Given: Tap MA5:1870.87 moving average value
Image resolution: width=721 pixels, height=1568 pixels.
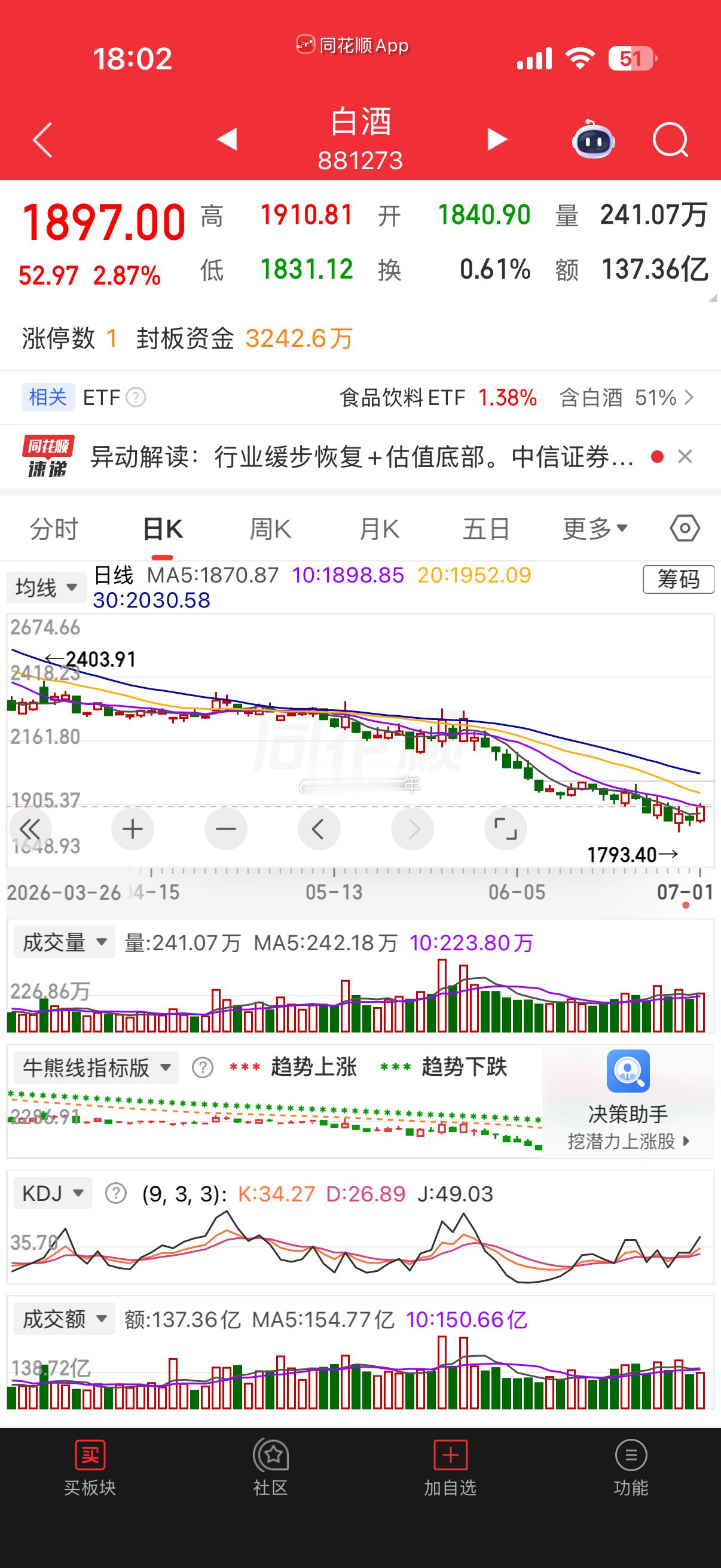Looking at the screenshot, I should tap(213, 575).
